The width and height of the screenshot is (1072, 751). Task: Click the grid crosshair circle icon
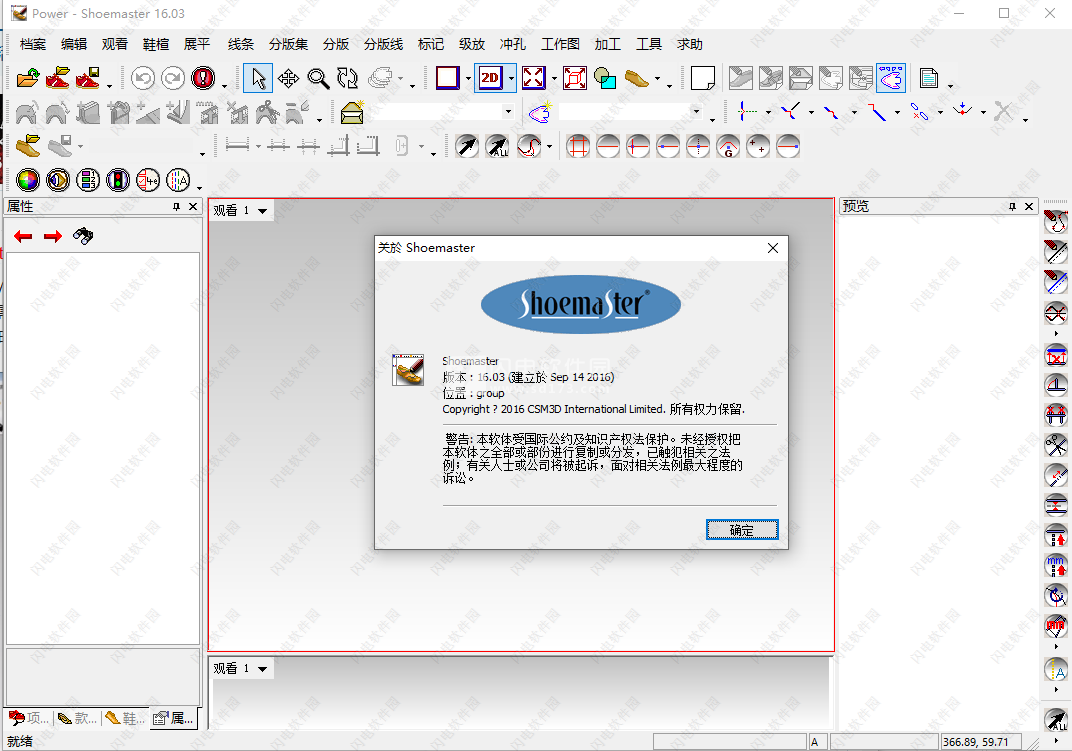578,146
